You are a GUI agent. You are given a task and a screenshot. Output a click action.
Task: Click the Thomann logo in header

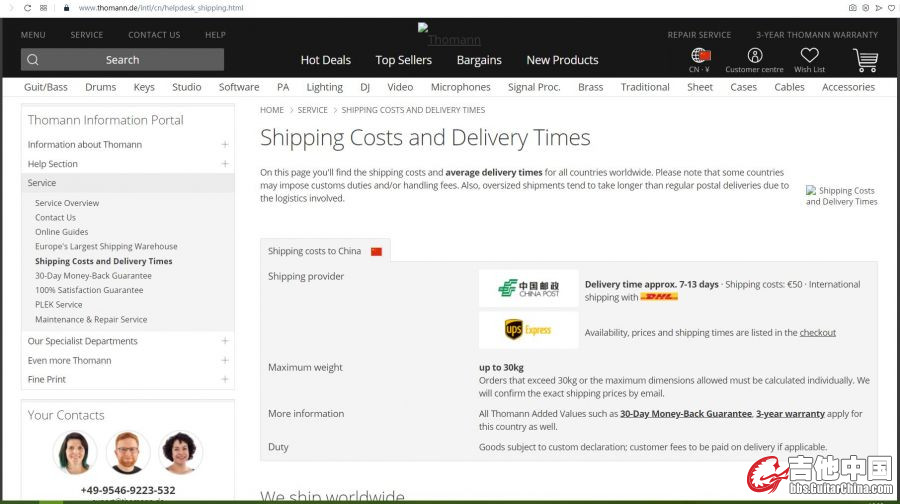pos(449,35)
